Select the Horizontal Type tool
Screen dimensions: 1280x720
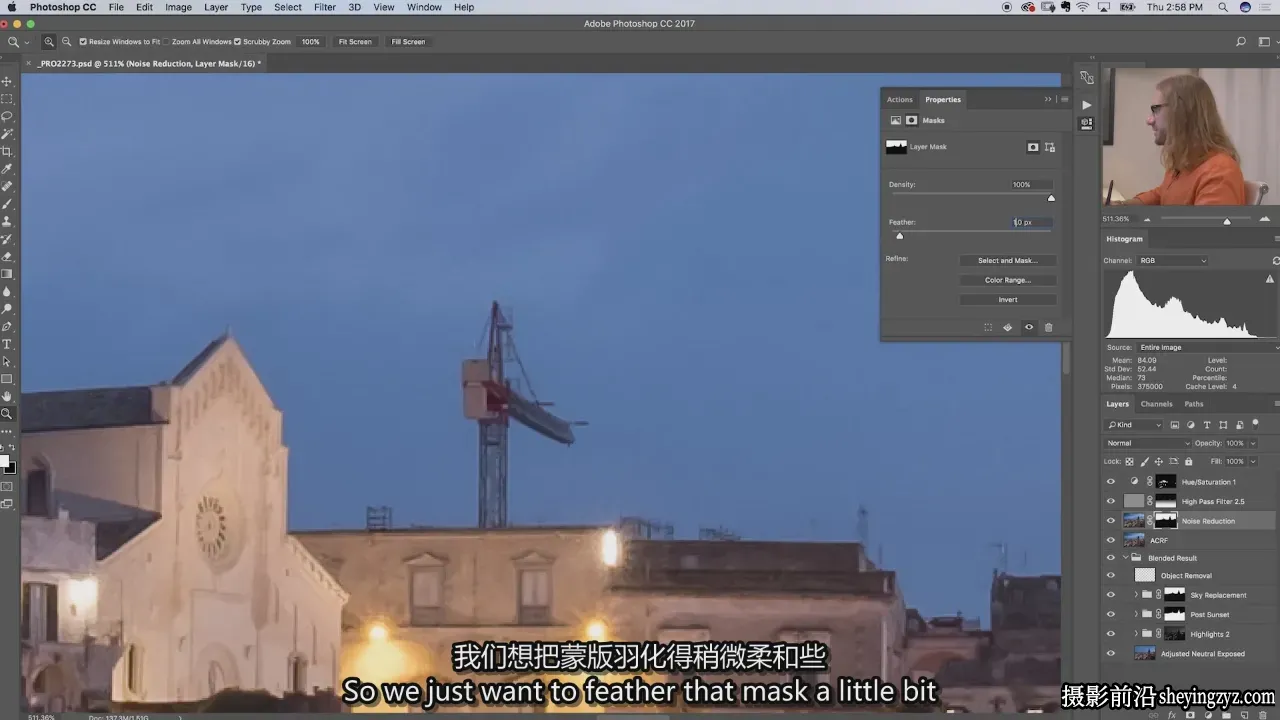(7, 344)
